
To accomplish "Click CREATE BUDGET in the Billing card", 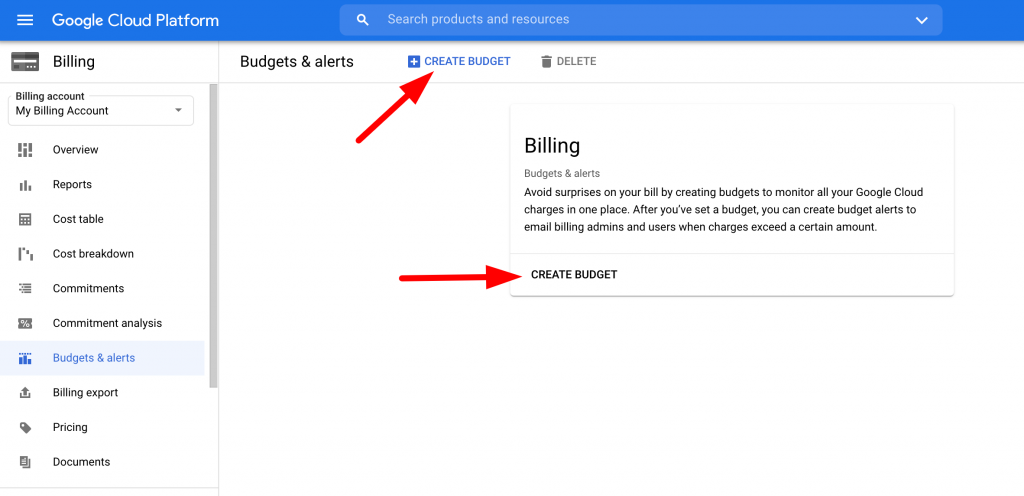I will point(574,275).
